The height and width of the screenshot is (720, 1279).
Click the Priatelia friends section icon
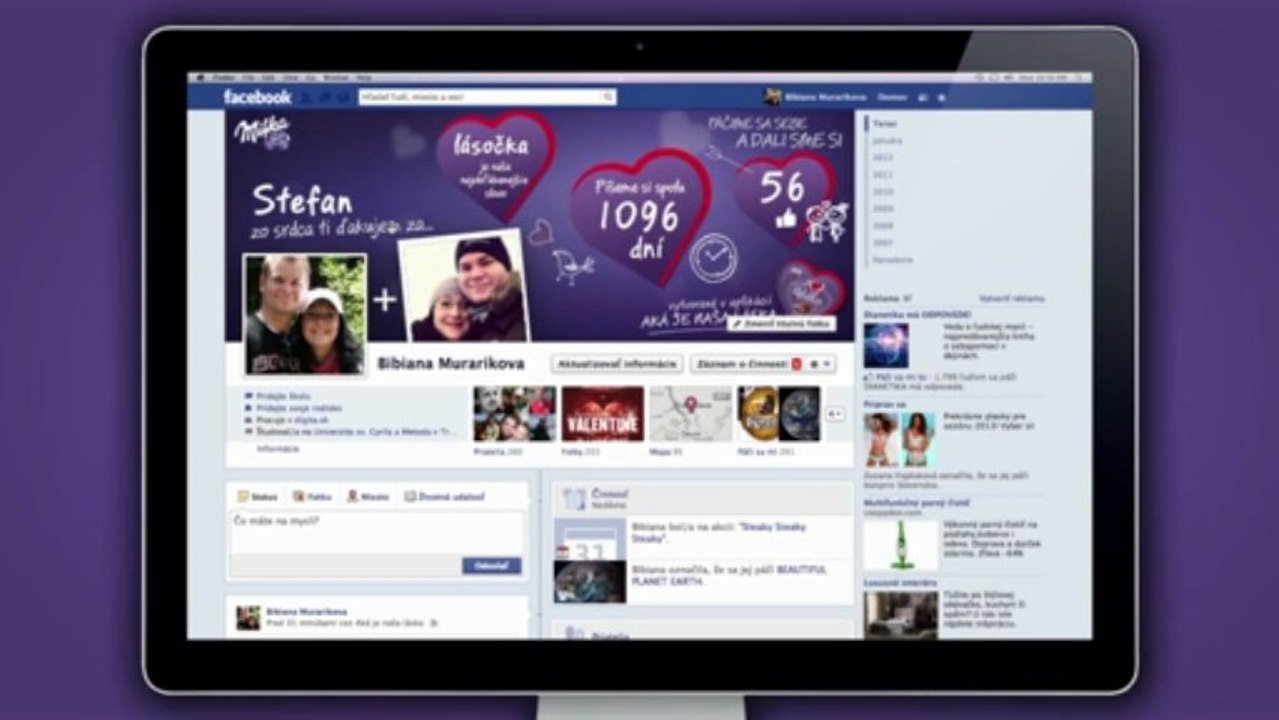click(574, 634)
